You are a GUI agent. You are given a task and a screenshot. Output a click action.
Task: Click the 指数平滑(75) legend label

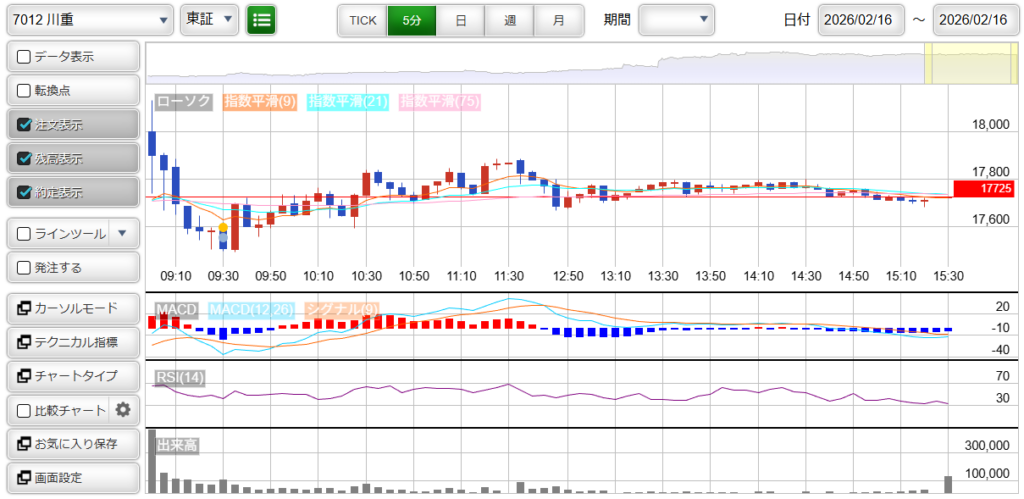(439, 102)
